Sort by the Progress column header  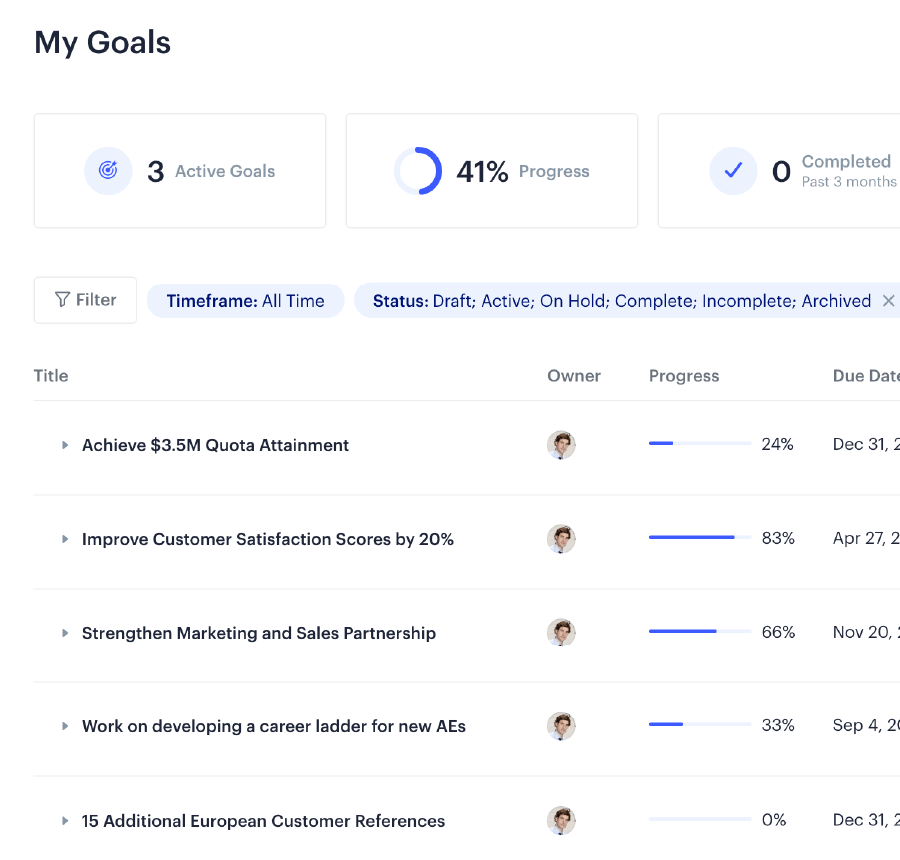(x=684, y=375)
